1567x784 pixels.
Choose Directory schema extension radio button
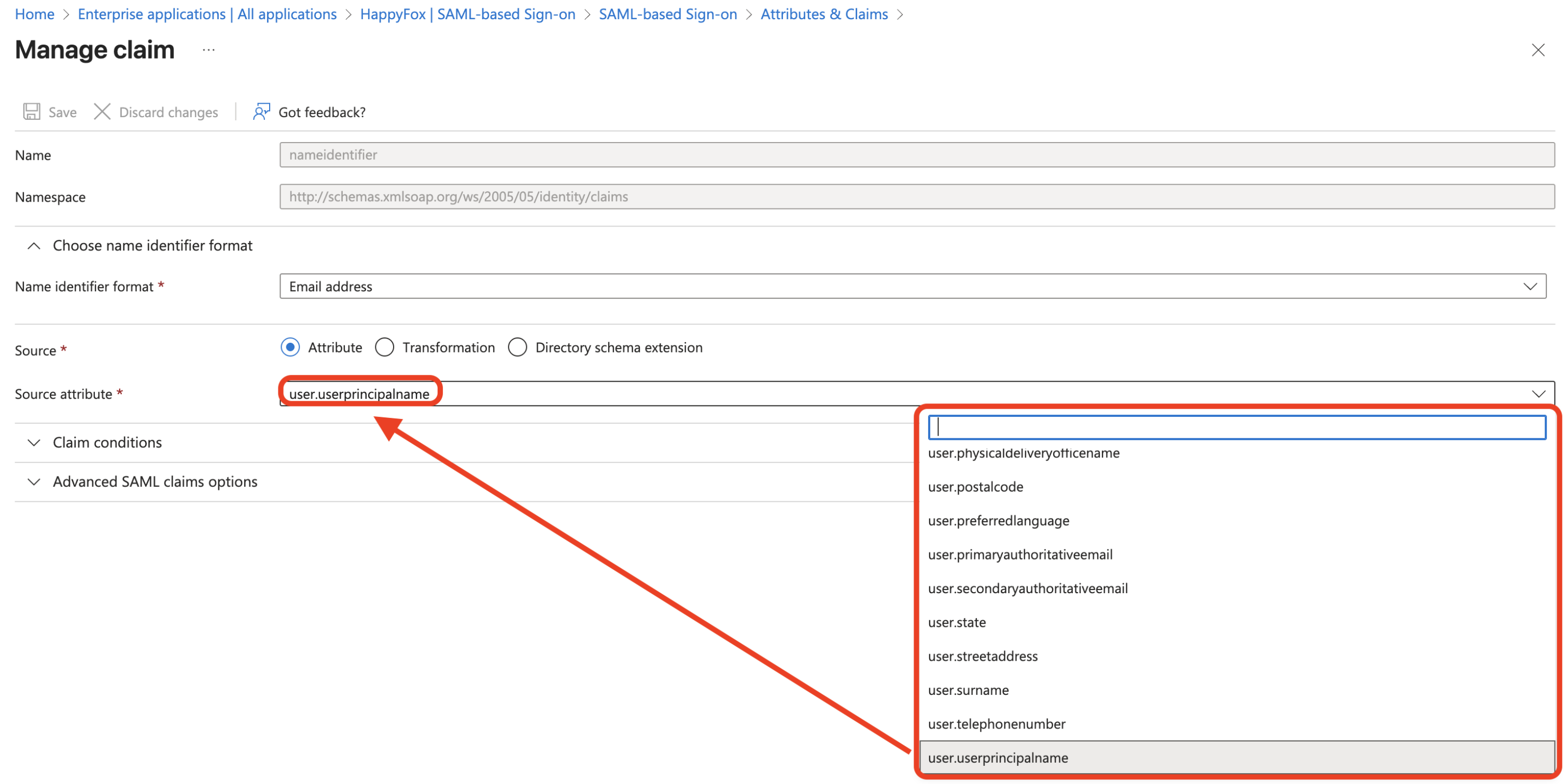[x=517, y=347]
